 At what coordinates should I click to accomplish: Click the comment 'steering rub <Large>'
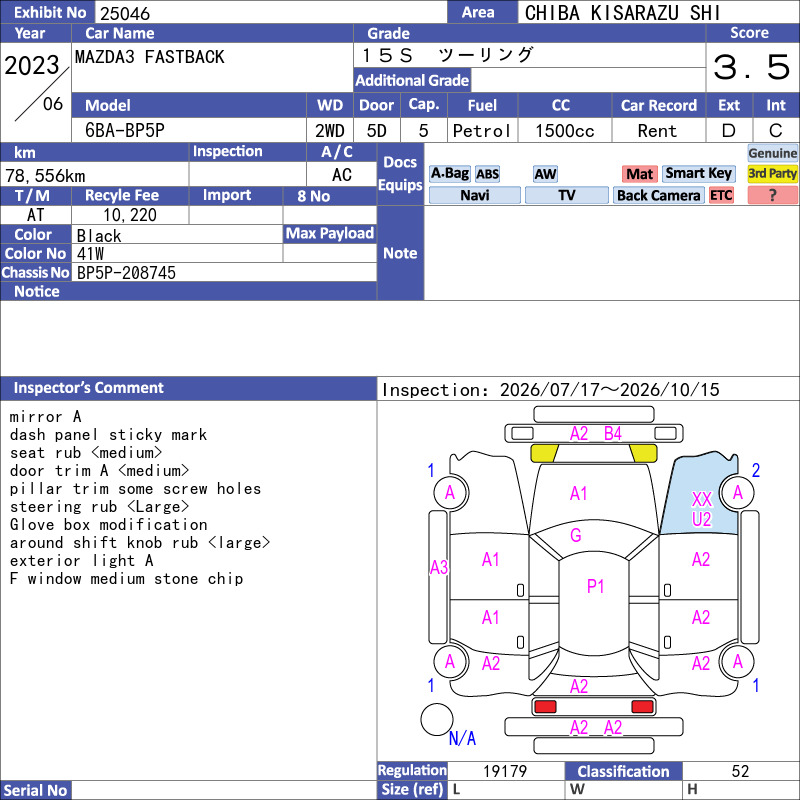(x=99, y=507)
